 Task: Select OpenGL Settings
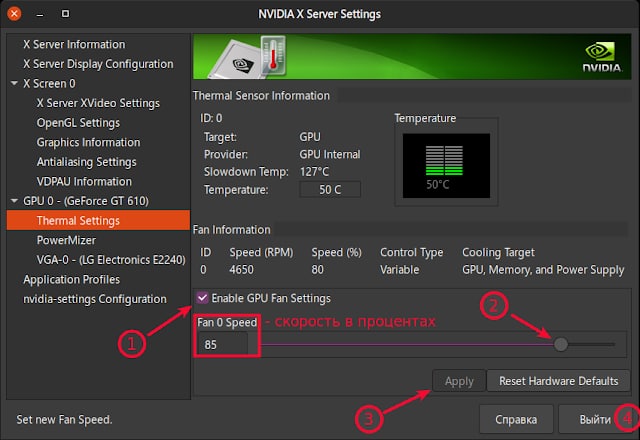click(x=78, y=122)
